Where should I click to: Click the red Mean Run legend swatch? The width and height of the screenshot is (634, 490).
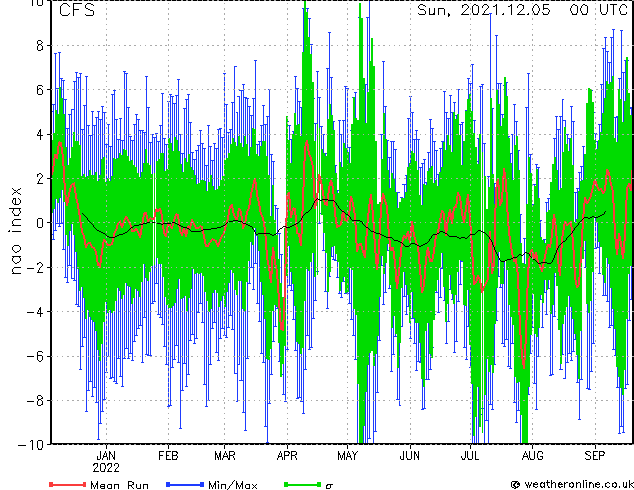(67, 484)
